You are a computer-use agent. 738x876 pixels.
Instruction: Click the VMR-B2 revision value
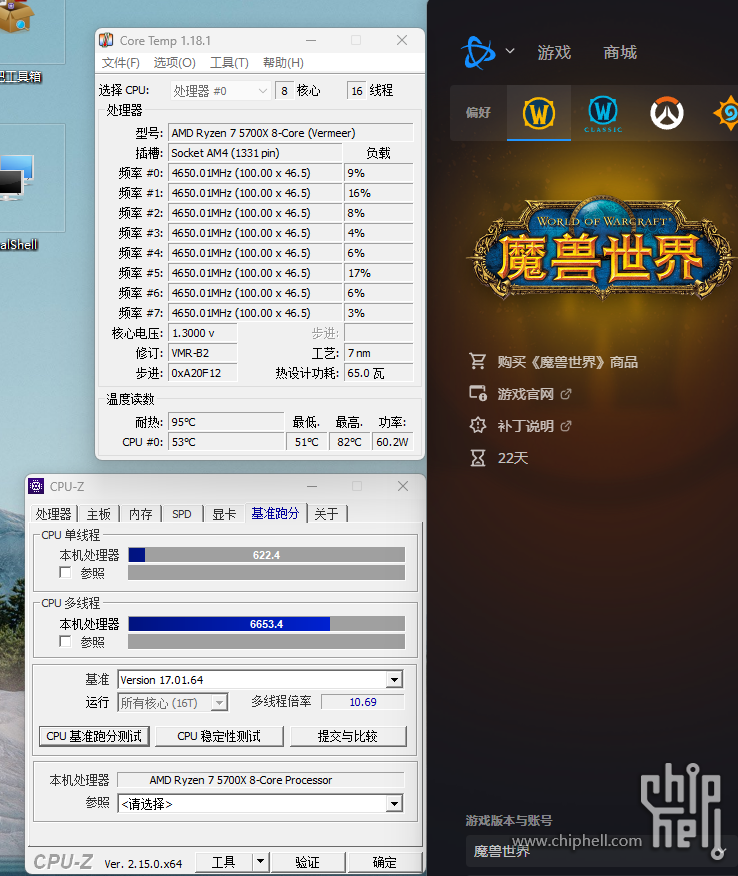click(x=202, y=353)
